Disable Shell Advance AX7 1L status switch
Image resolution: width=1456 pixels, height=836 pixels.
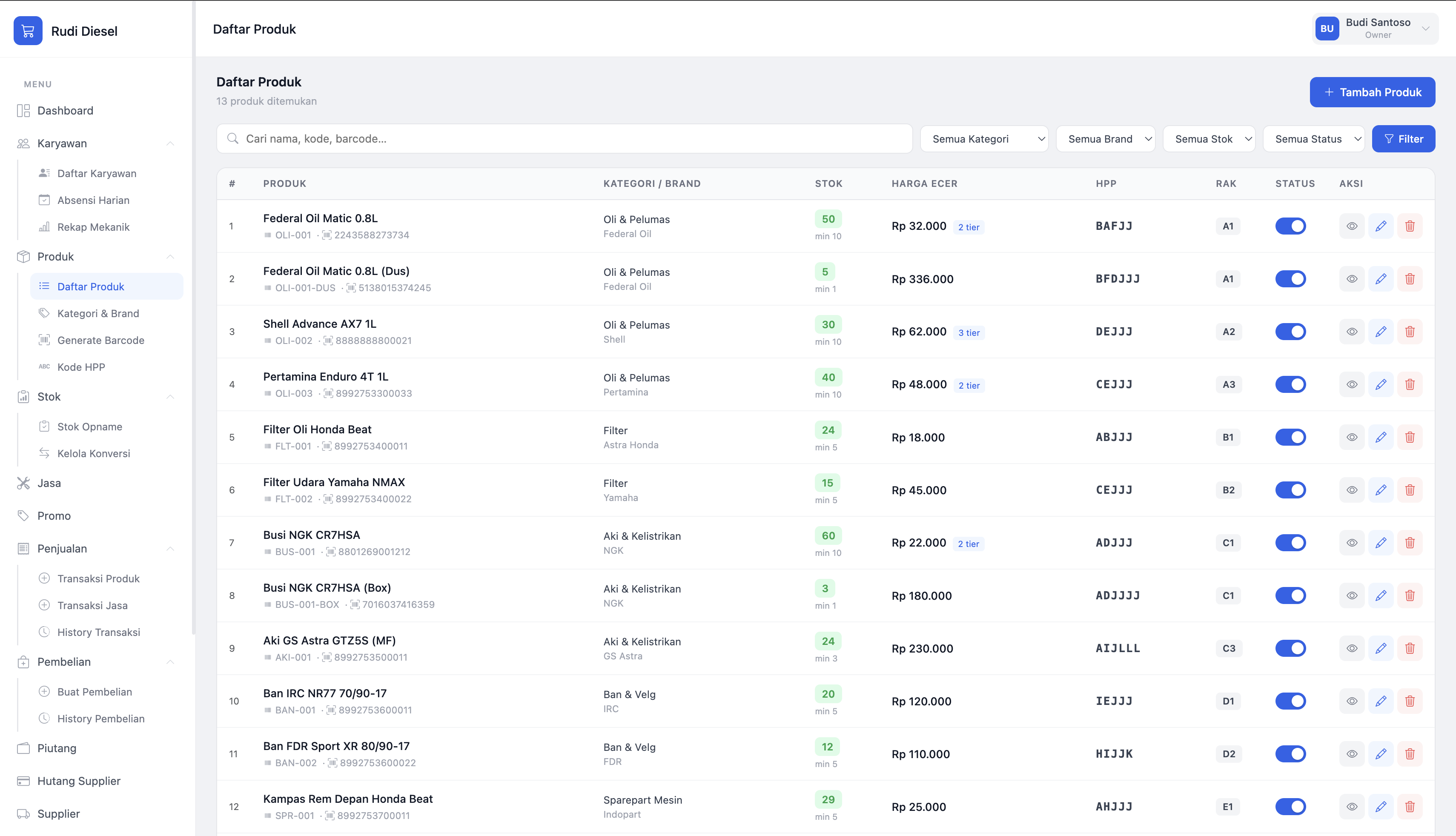(x=1291, y=332)
